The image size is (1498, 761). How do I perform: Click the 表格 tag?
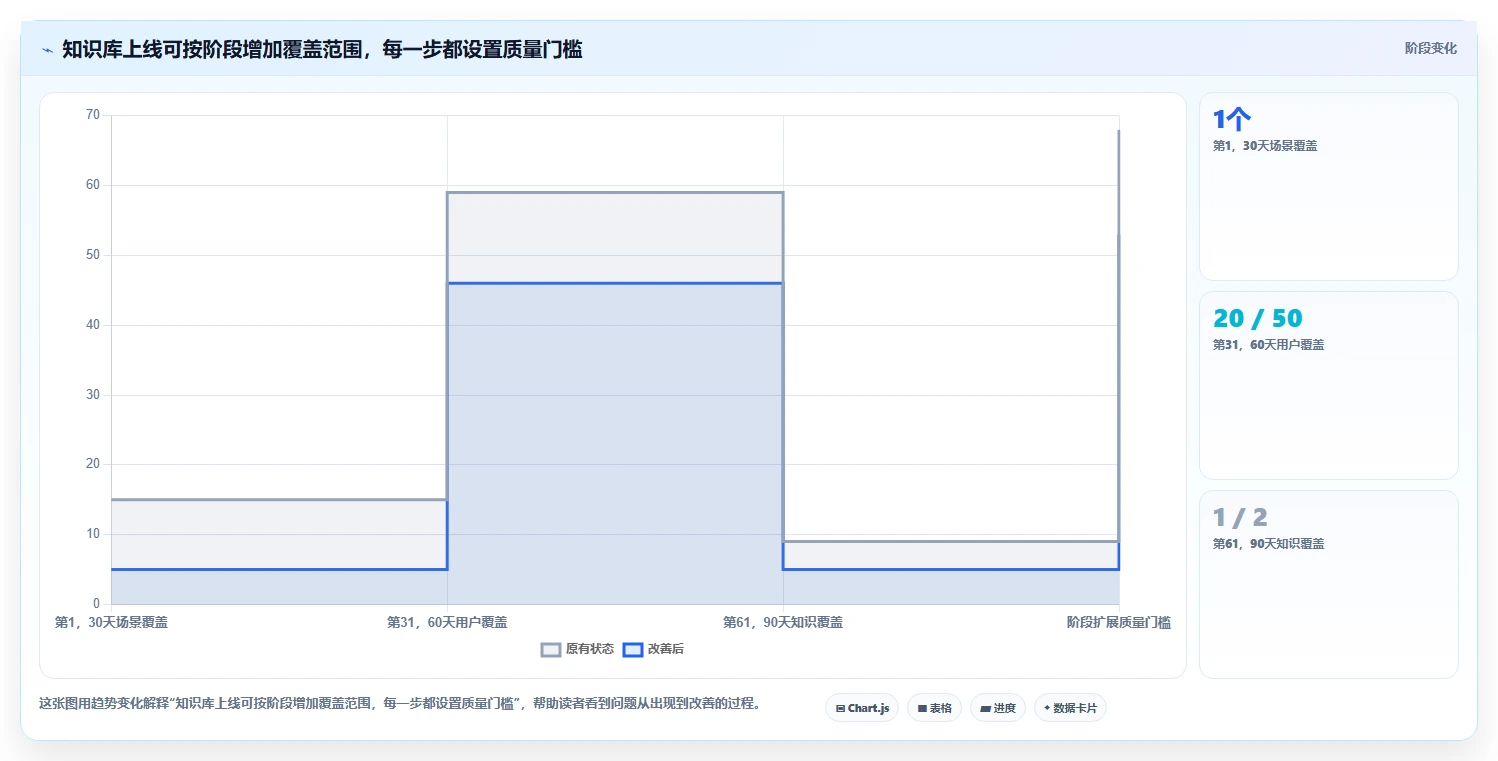(934, 708)
